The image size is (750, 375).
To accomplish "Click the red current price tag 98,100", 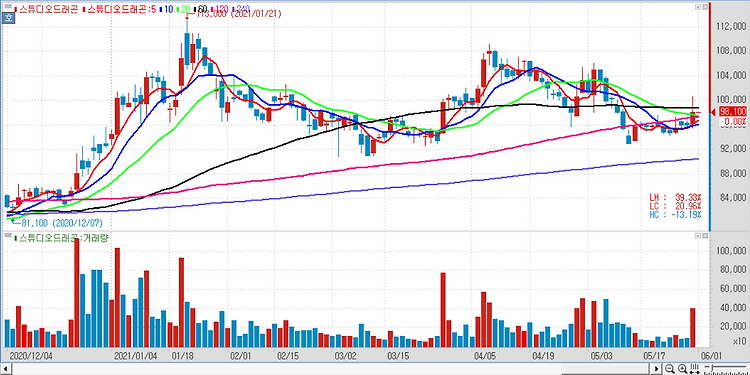I will point(732,111).
